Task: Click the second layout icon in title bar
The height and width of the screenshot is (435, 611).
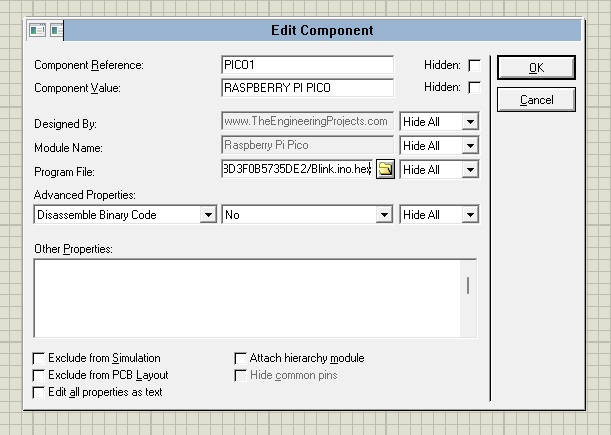Action: pyautogui.click(x=57, y=30)
